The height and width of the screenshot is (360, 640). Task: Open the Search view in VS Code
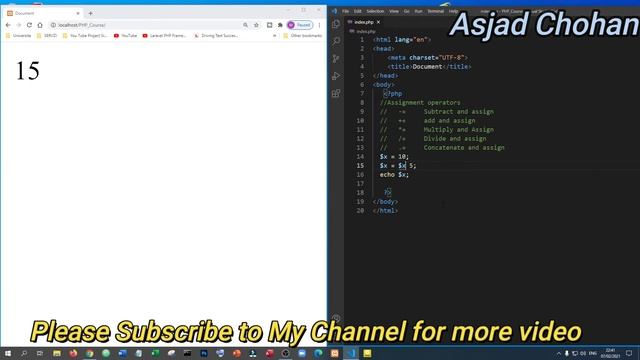pyautogui.click(x=336, y=41)
